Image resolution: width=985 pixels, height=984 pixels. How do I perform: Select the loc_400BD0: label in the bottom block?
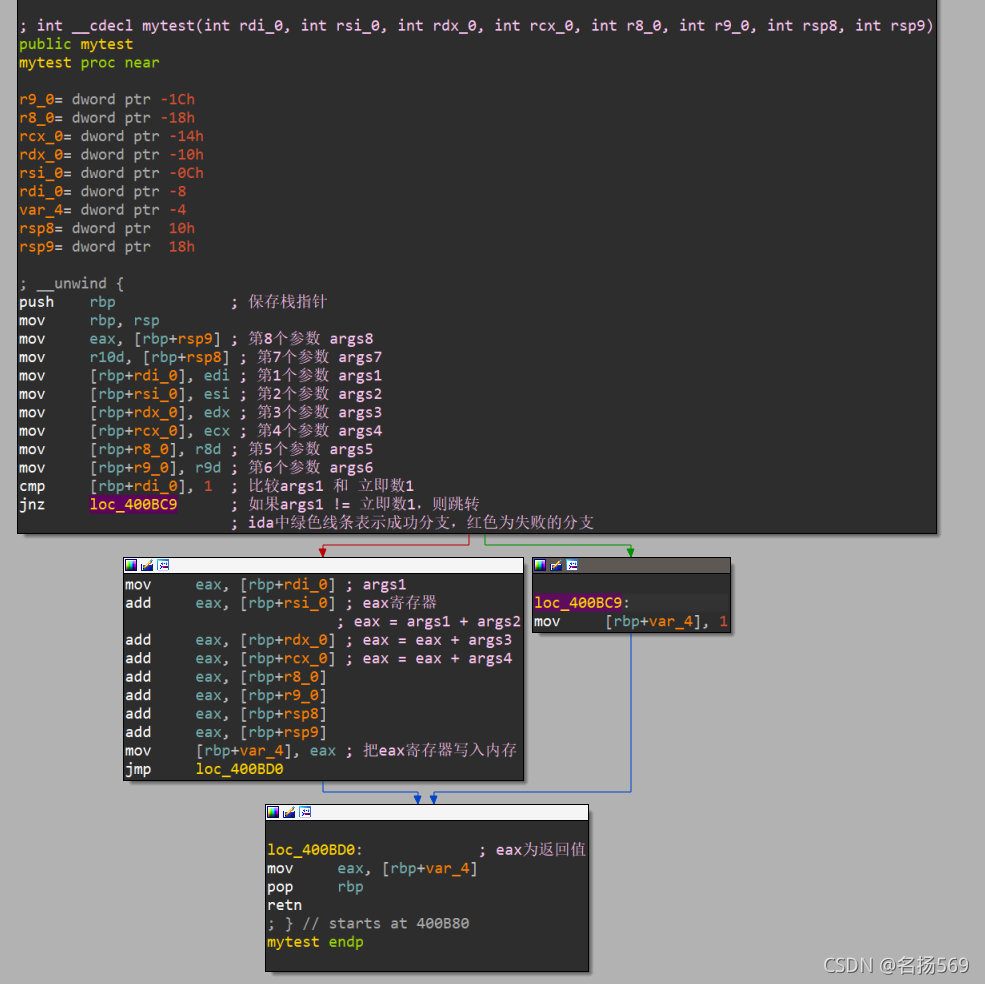(x=315, y=850)
